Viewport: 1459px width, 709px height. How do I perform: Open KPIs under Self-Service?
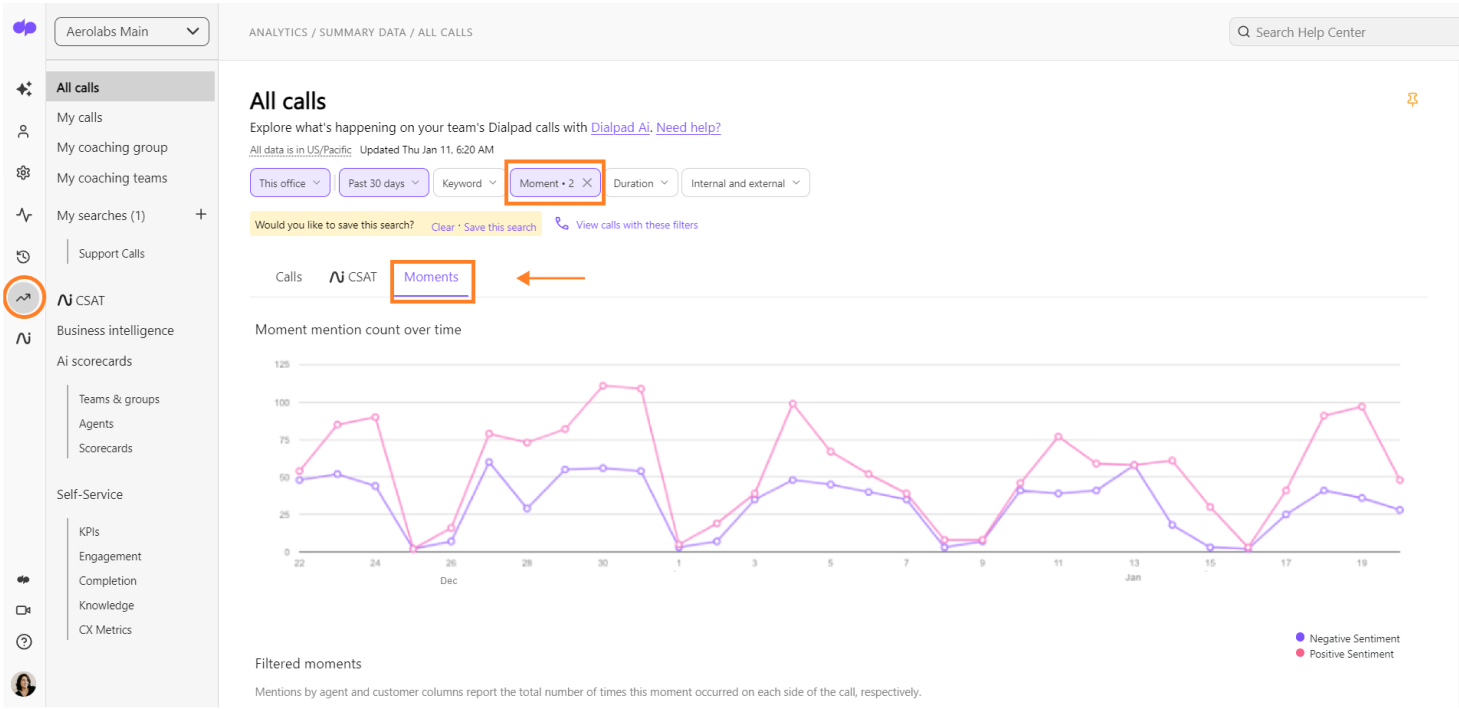(89, 531)
